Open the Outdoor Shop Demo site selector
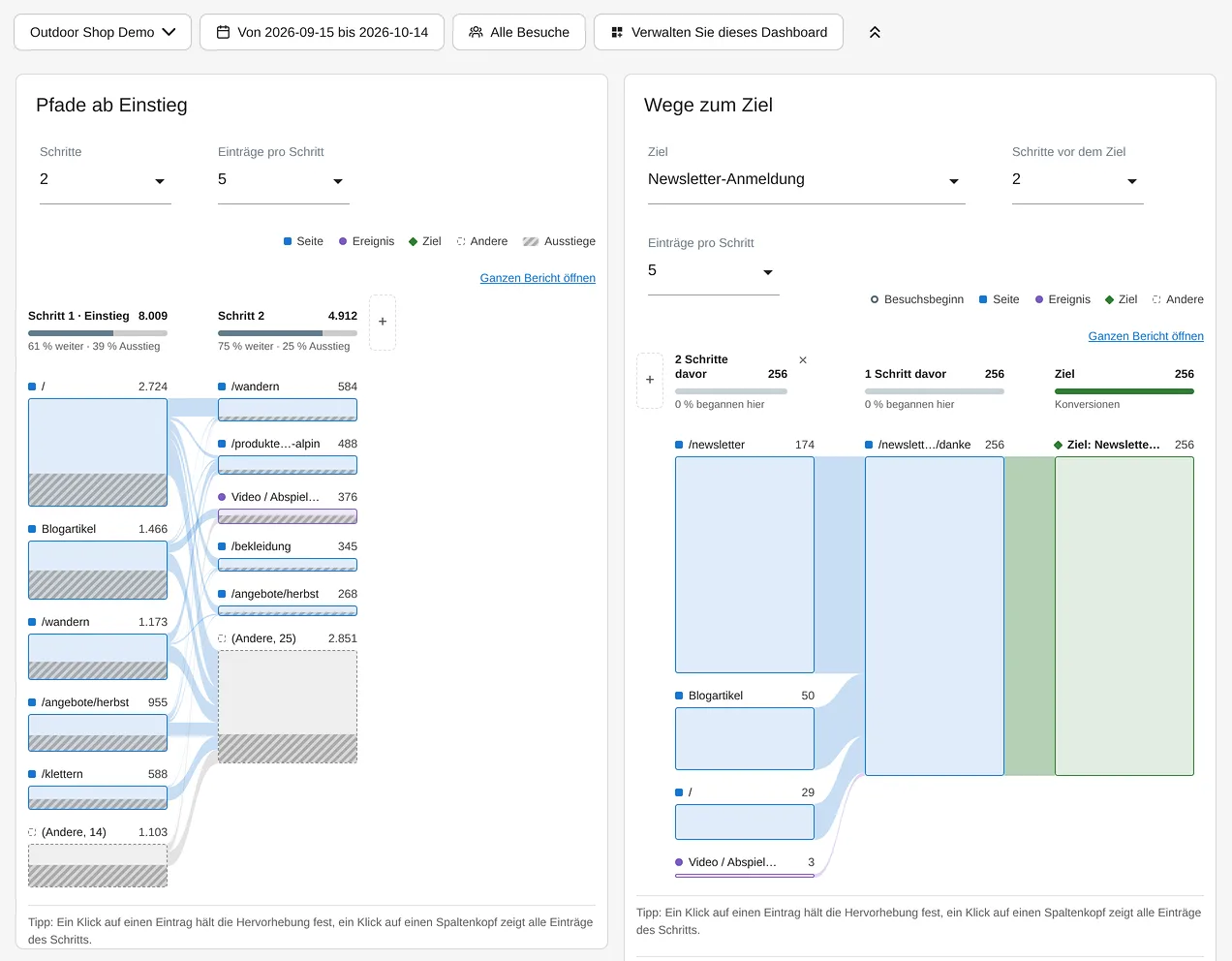Screen dimensions: 1232x961 (103, 32)
